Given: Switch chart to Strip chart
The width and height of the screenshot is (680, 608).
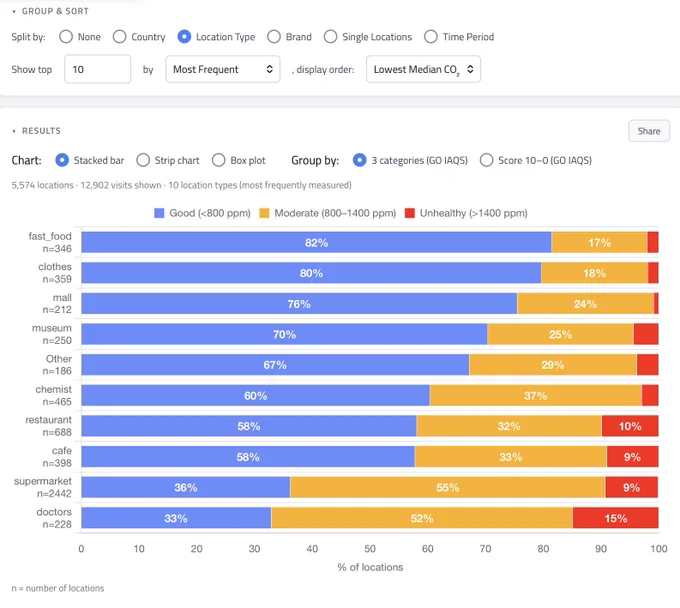Looking at the screenshot, I should [x=143, y=160].
